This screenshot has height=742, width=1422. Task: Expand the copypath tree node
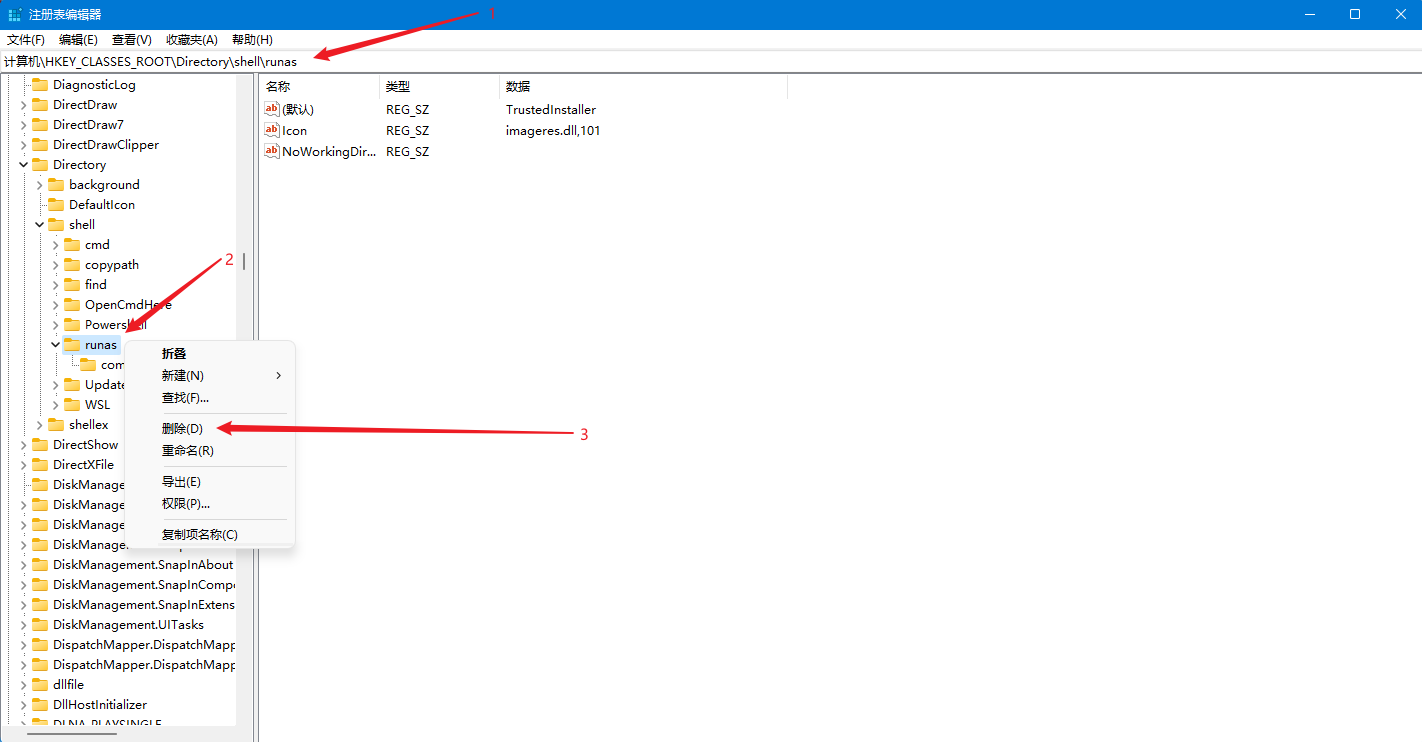coord(56,265)
